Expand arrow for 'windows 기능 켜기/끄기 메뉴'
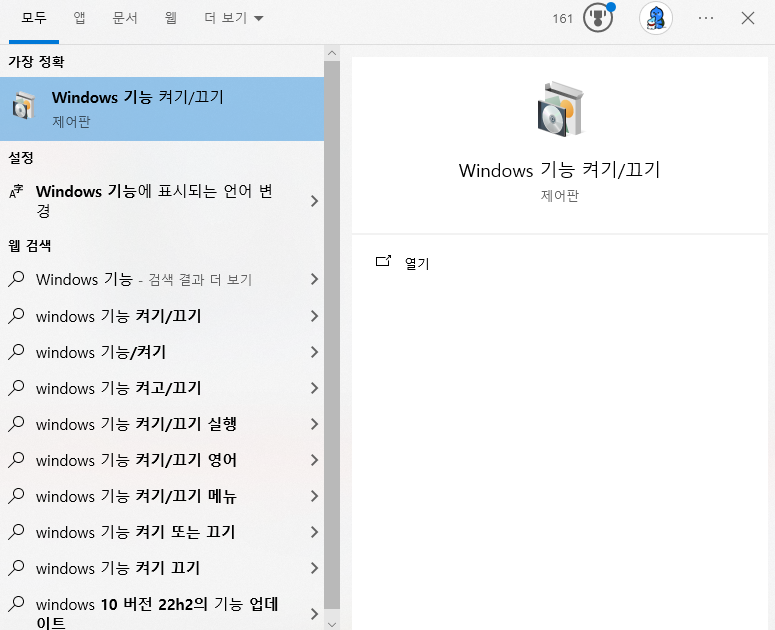Image resolution: width=775 pixels, height=630 pixels. [x=314, y=496]
